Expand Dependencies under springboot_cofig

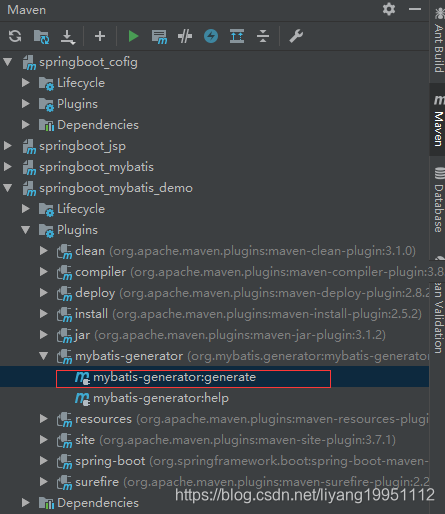point(26,125)
